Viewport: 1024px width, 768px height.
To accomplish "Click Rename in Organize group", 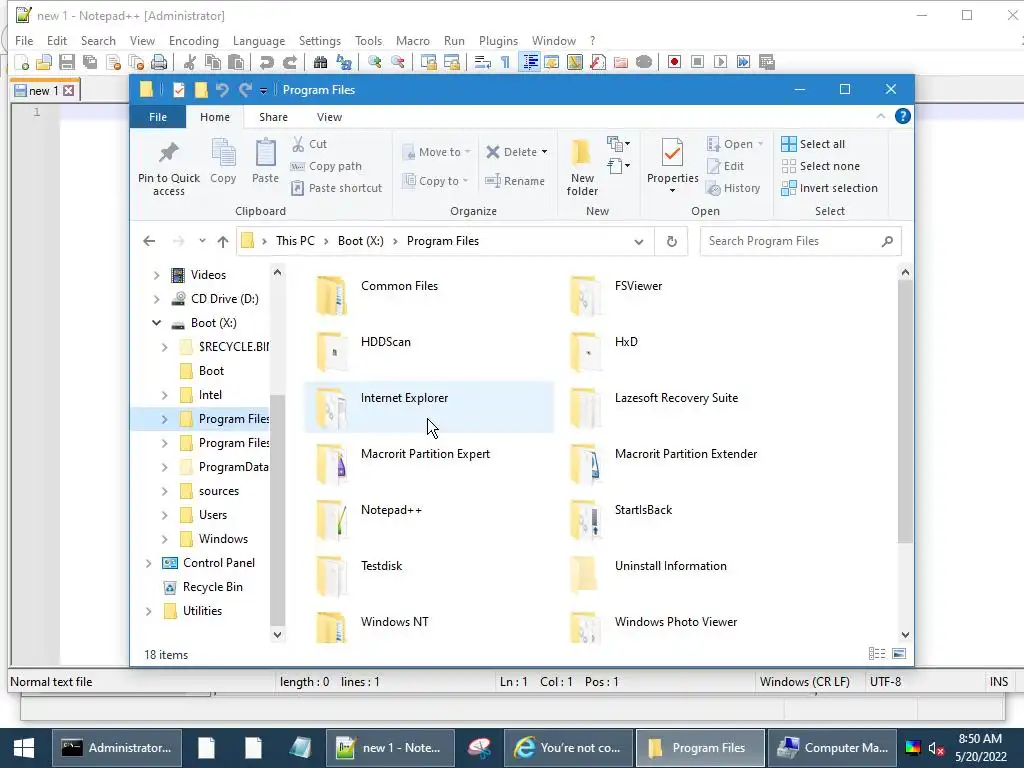I will pyautogui.click(x=515, y=181).
